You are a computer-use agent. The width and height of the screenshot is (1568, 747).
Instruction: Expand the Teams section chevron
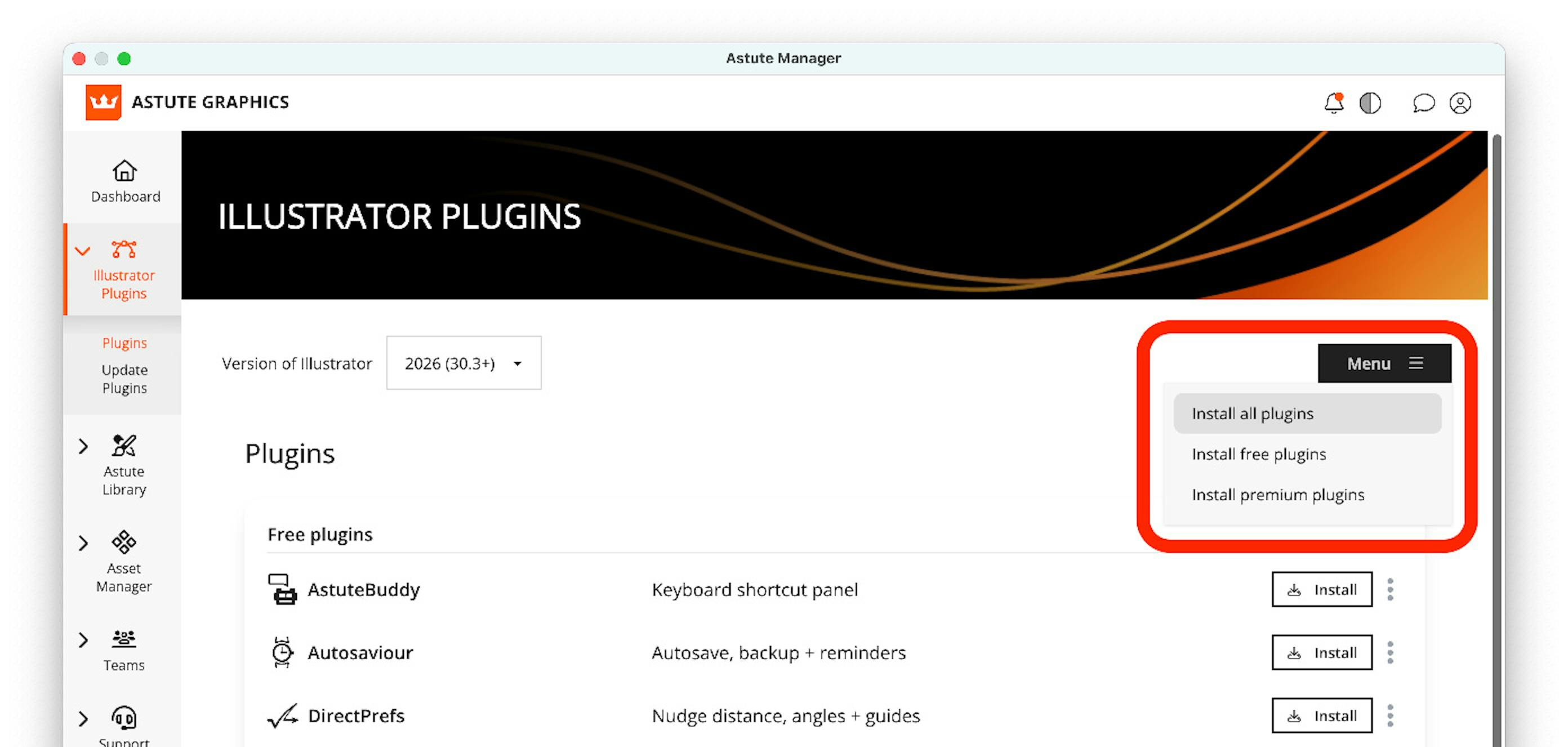coord(83,640)
